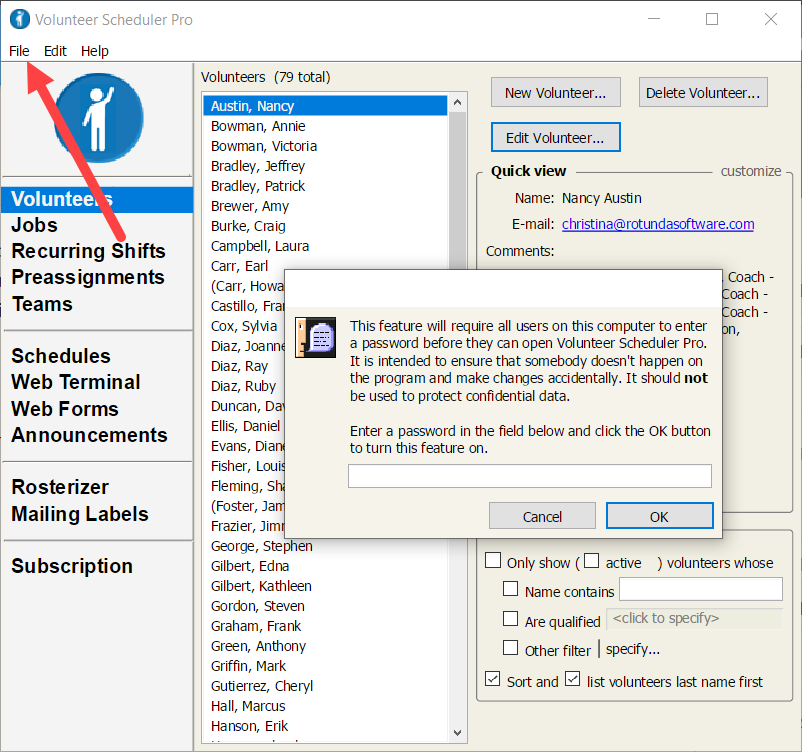
Task: Go to the Rosterizer section
Action: click(x=60, y=488)
